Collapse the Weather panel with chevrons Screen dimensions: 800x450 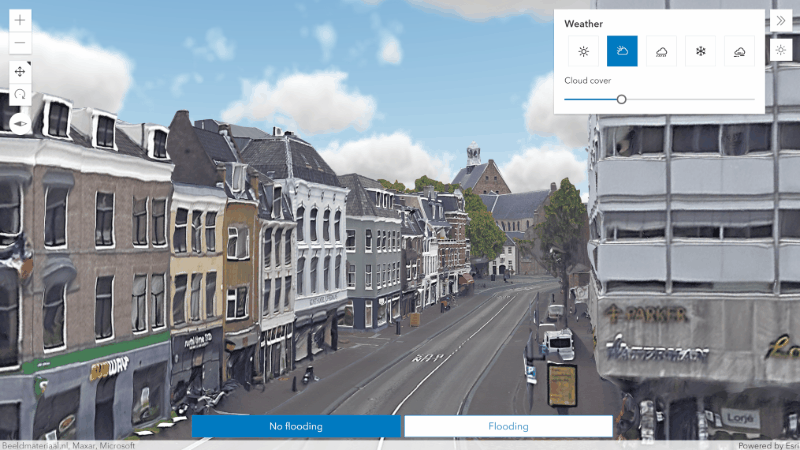[781, 21]
